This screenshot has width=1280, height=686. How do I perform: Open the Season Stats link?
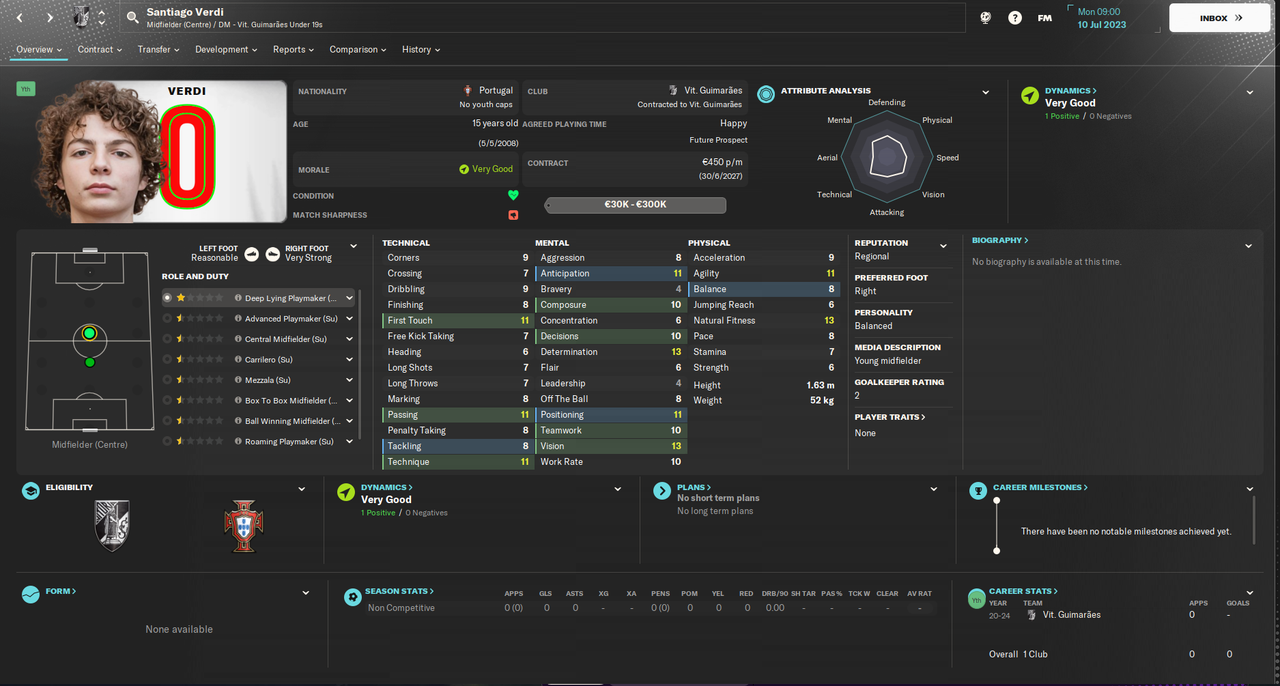pos(399,591)
